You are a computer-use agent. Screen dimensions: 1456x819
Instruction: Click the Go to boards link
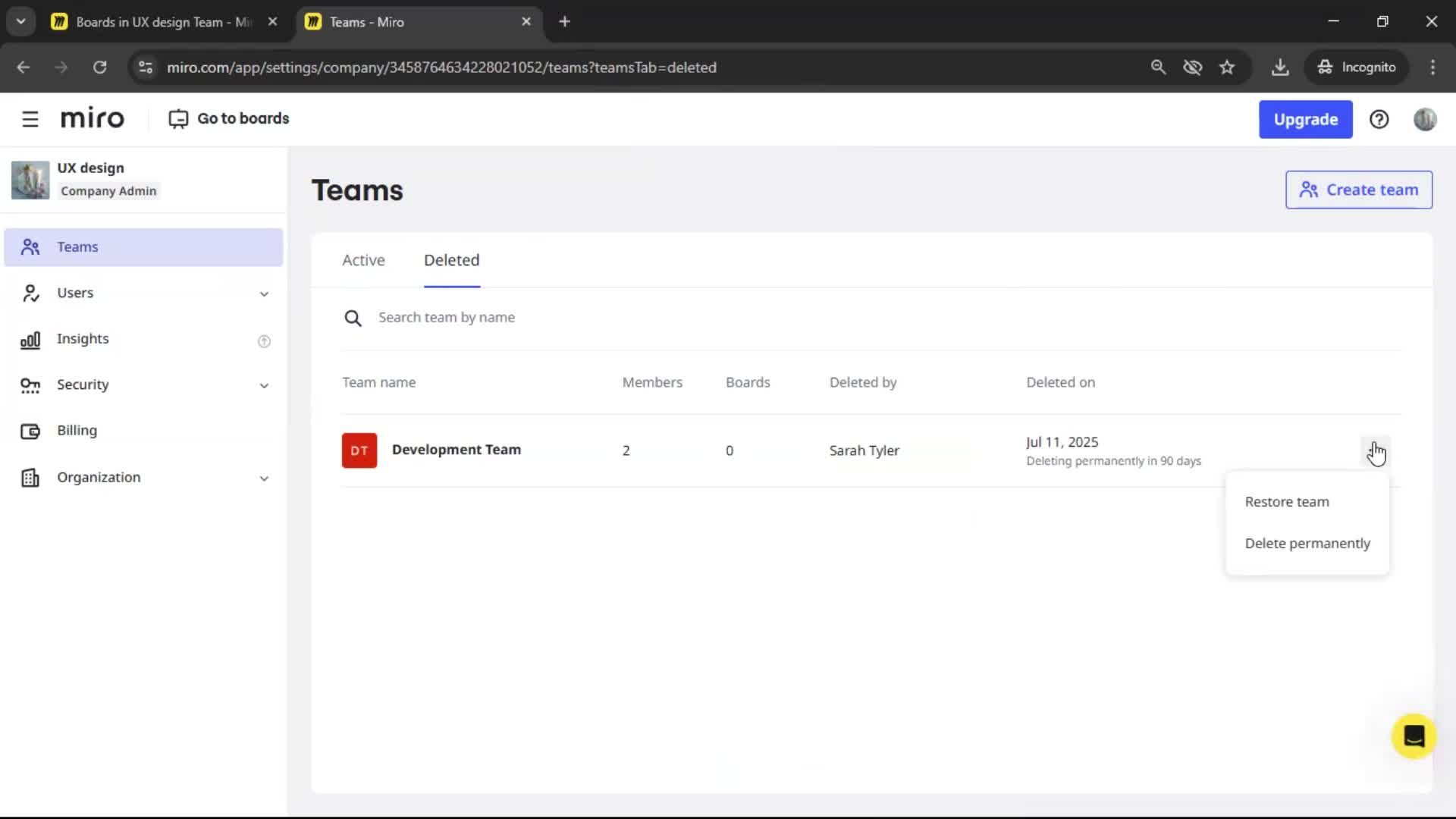click(x=229, y=119)
